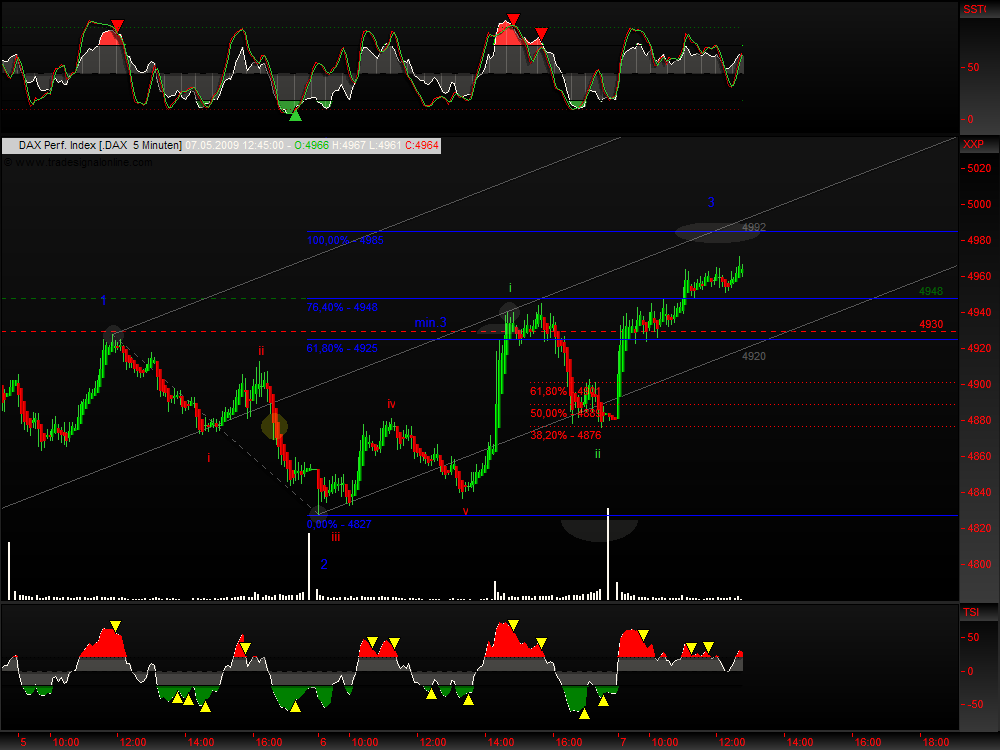The image size is (1000, 750).
Task: Select the blue wave 3 label
Action: point(711,202)
